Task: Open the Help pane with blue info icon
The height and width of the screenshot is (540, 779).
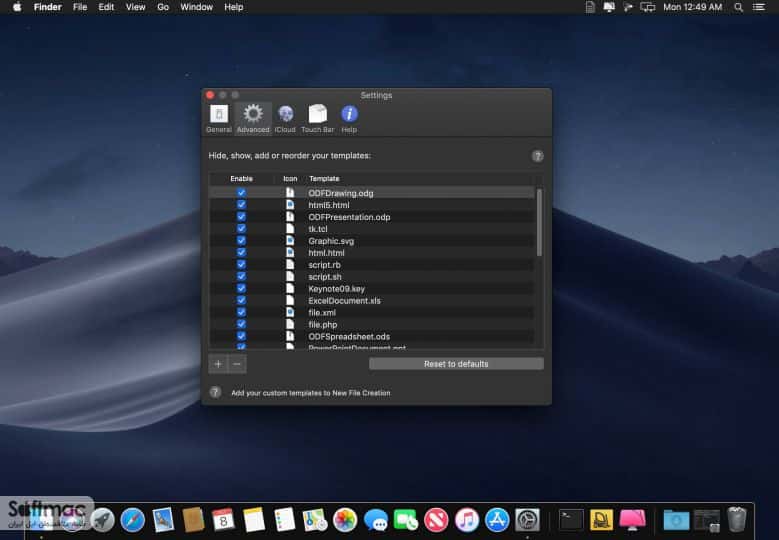Action: [x=349, y=118]
